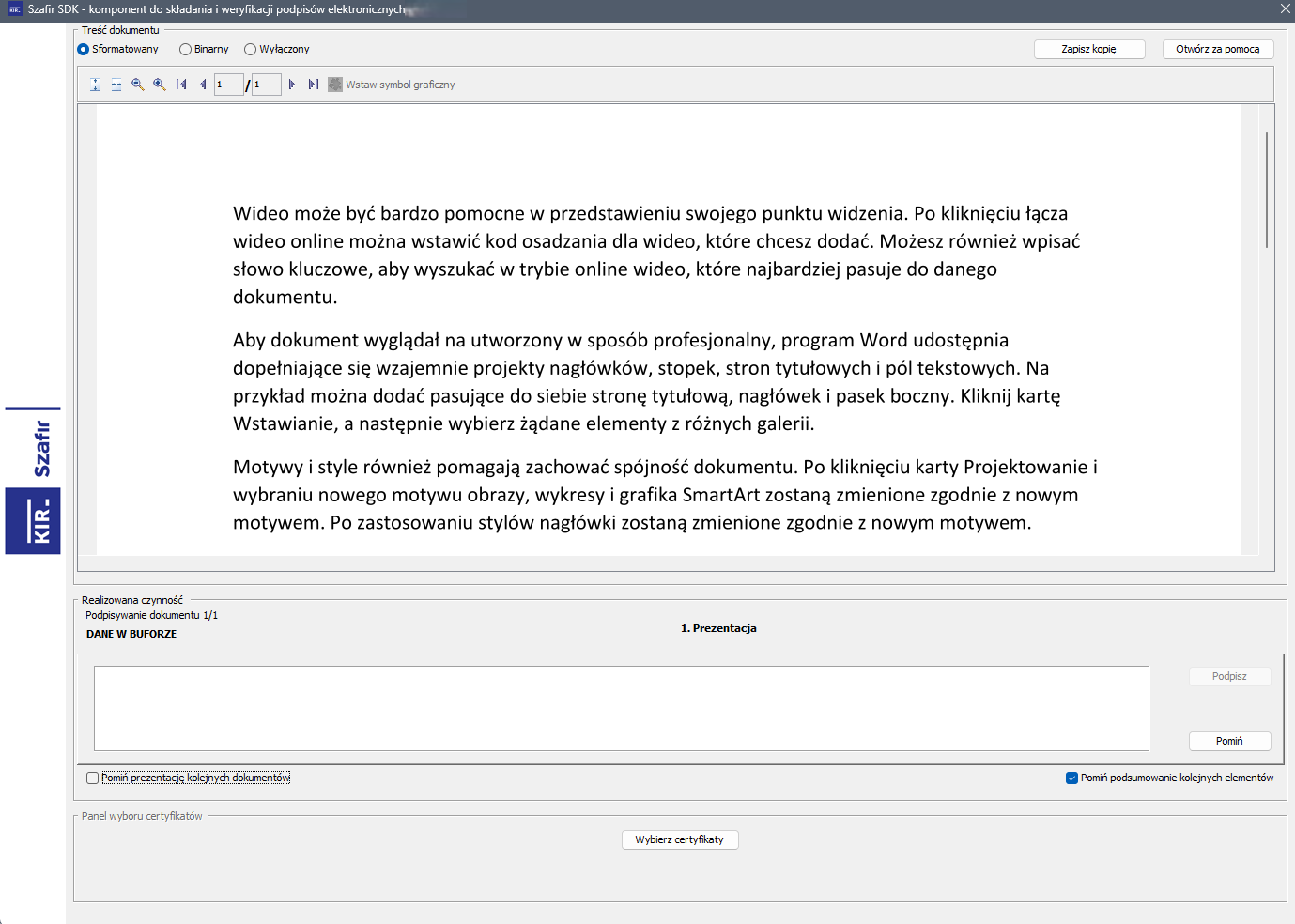
Task: Open the Wybierz certyfikaty selector
Action: tap(680, 840)
